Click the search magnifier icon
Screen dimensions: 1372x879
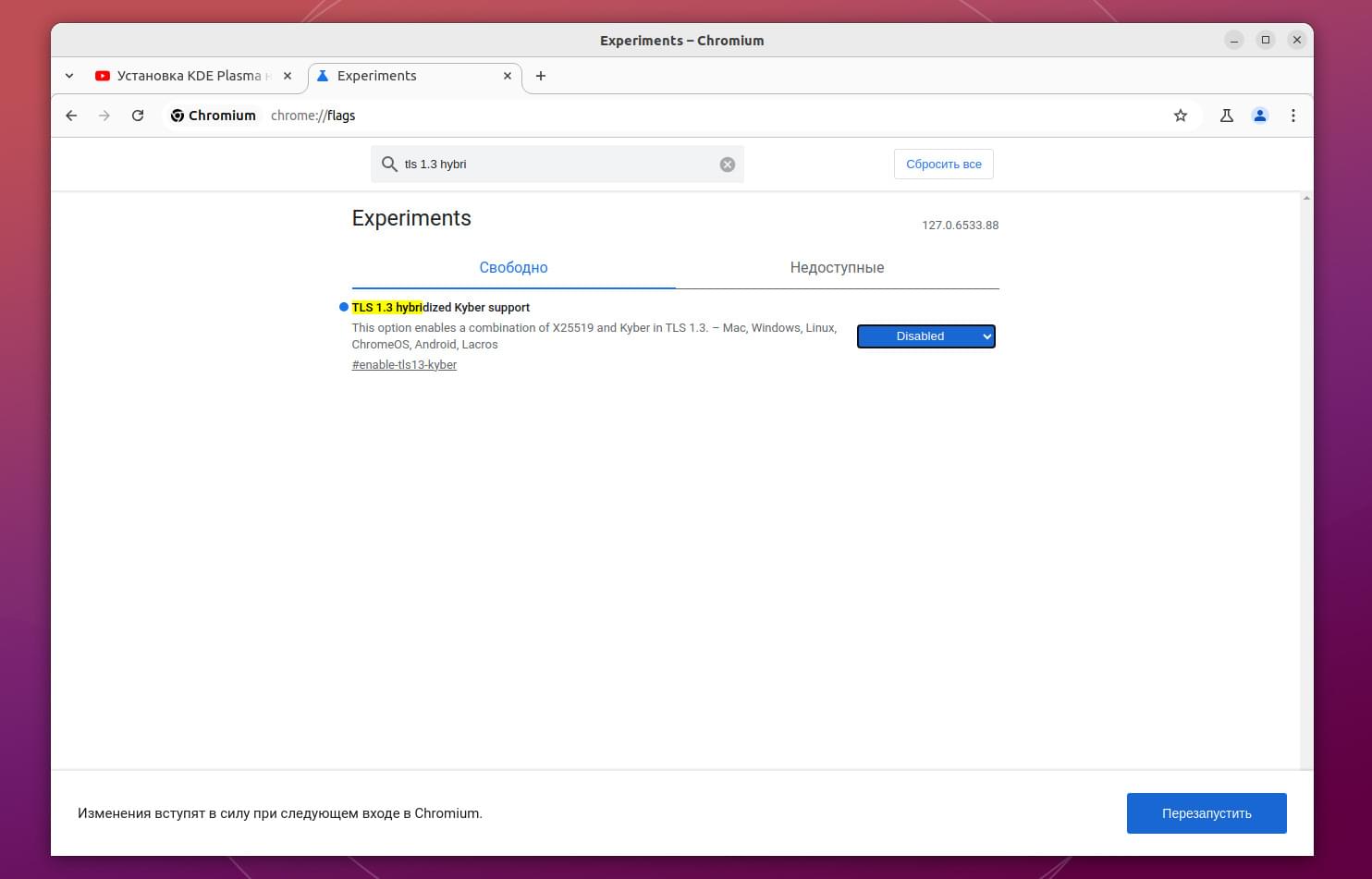point(389,165)
